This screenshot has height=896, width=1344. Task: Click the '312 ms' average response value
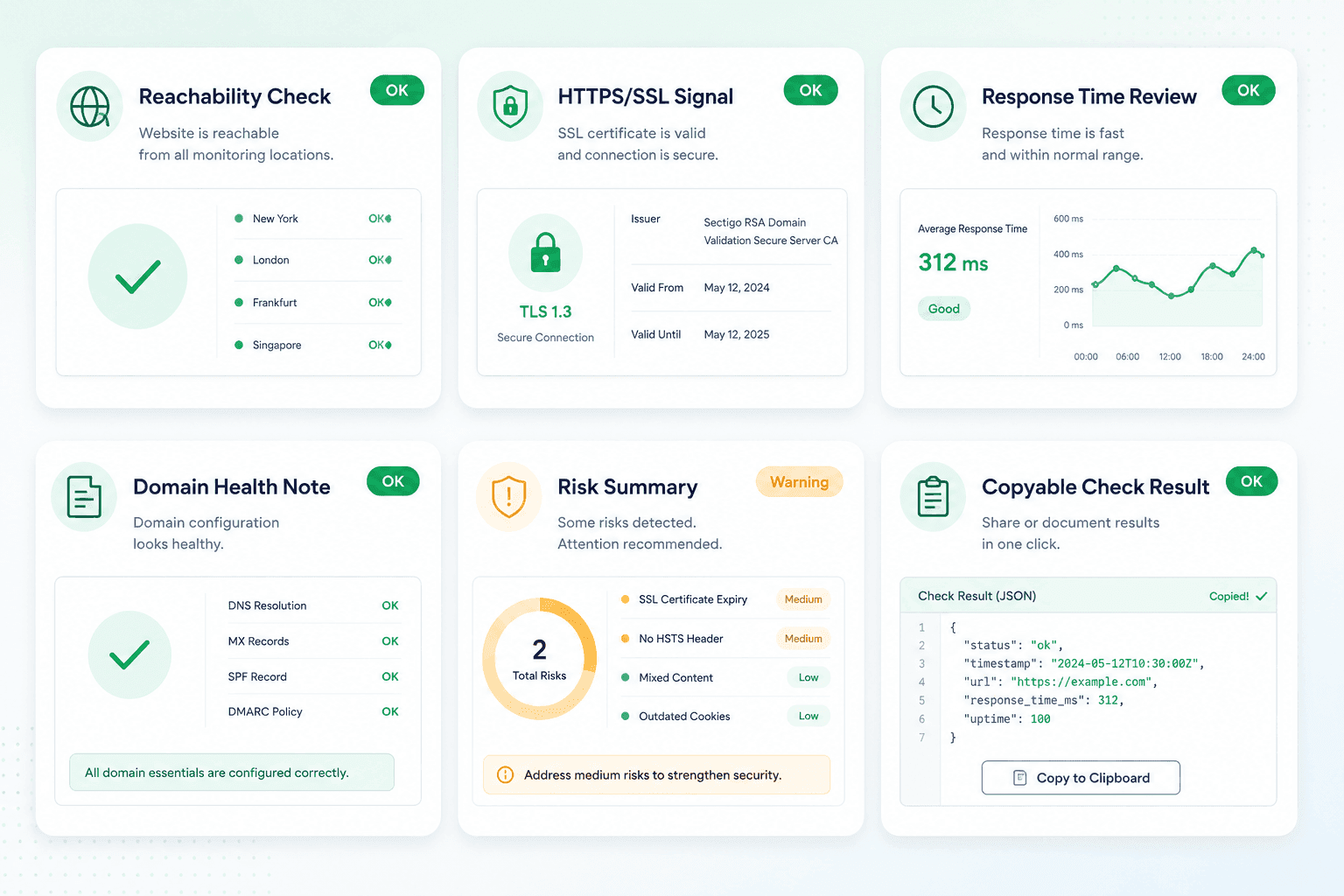click(953, 262)
